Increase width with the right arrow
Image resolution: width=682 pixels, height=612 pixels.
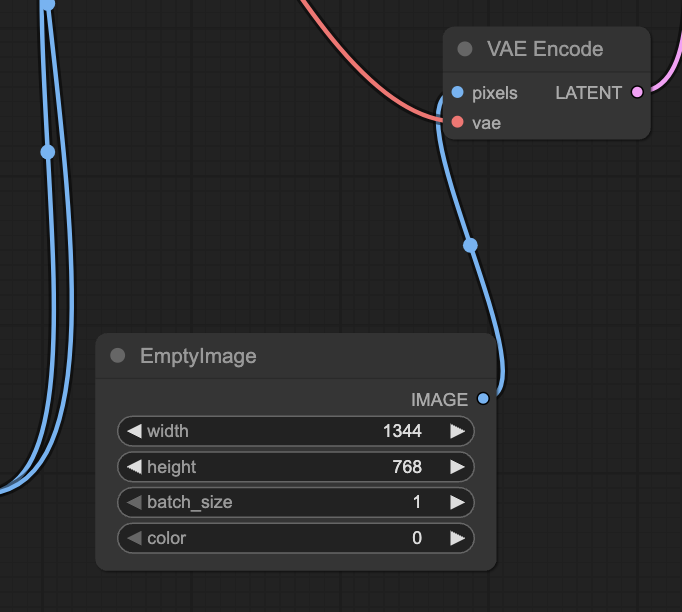click(458, 431)
